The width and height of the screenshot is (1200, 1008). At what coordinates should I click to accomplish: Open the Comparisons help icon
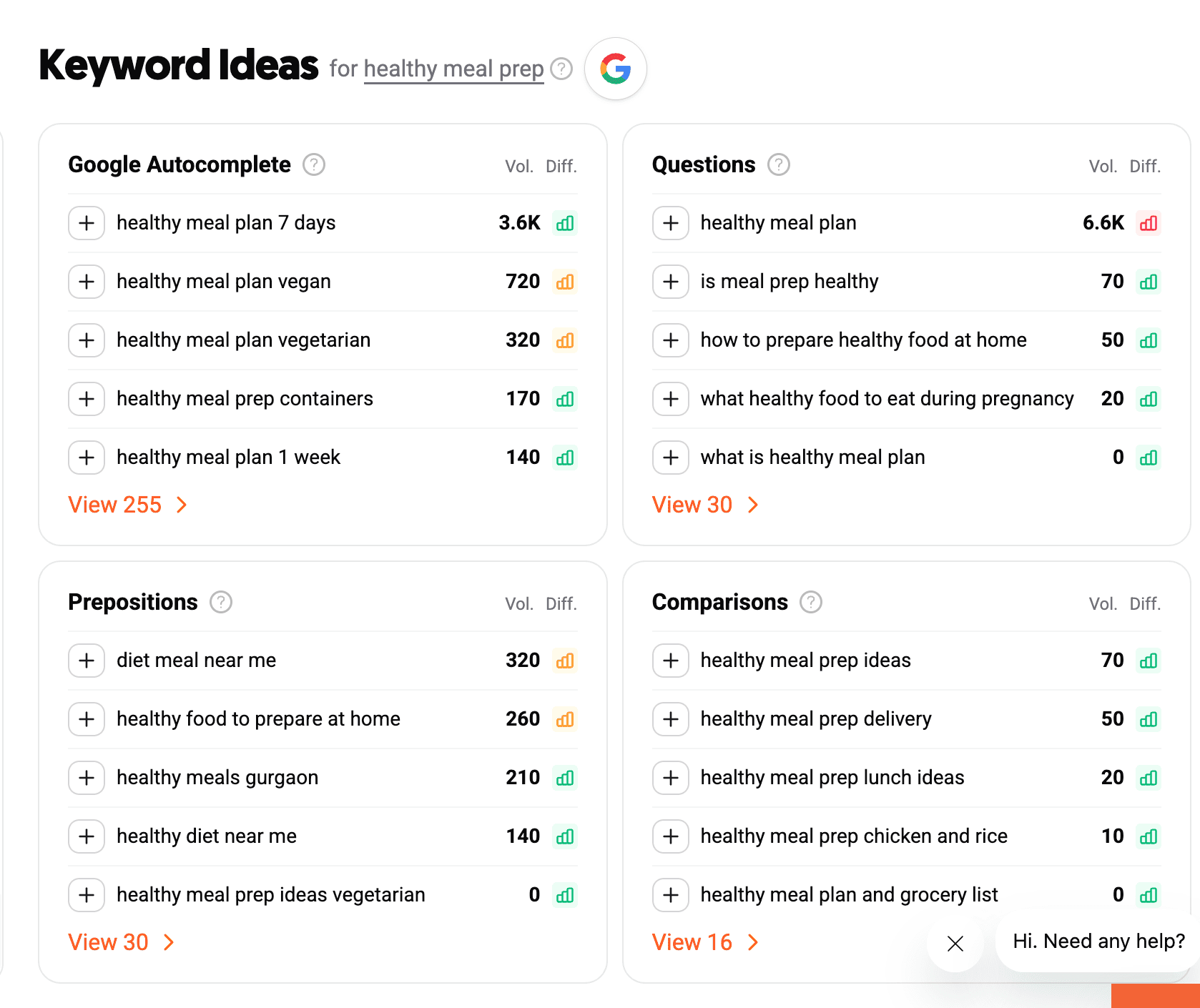click(x=811, y=602)
